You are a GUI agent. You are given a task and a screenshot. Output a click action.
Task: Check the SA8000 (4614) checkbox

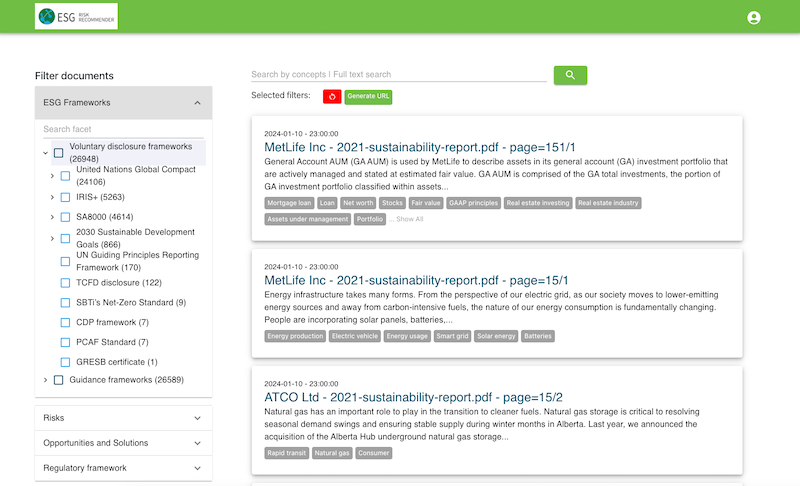click(x=65, y=217)
